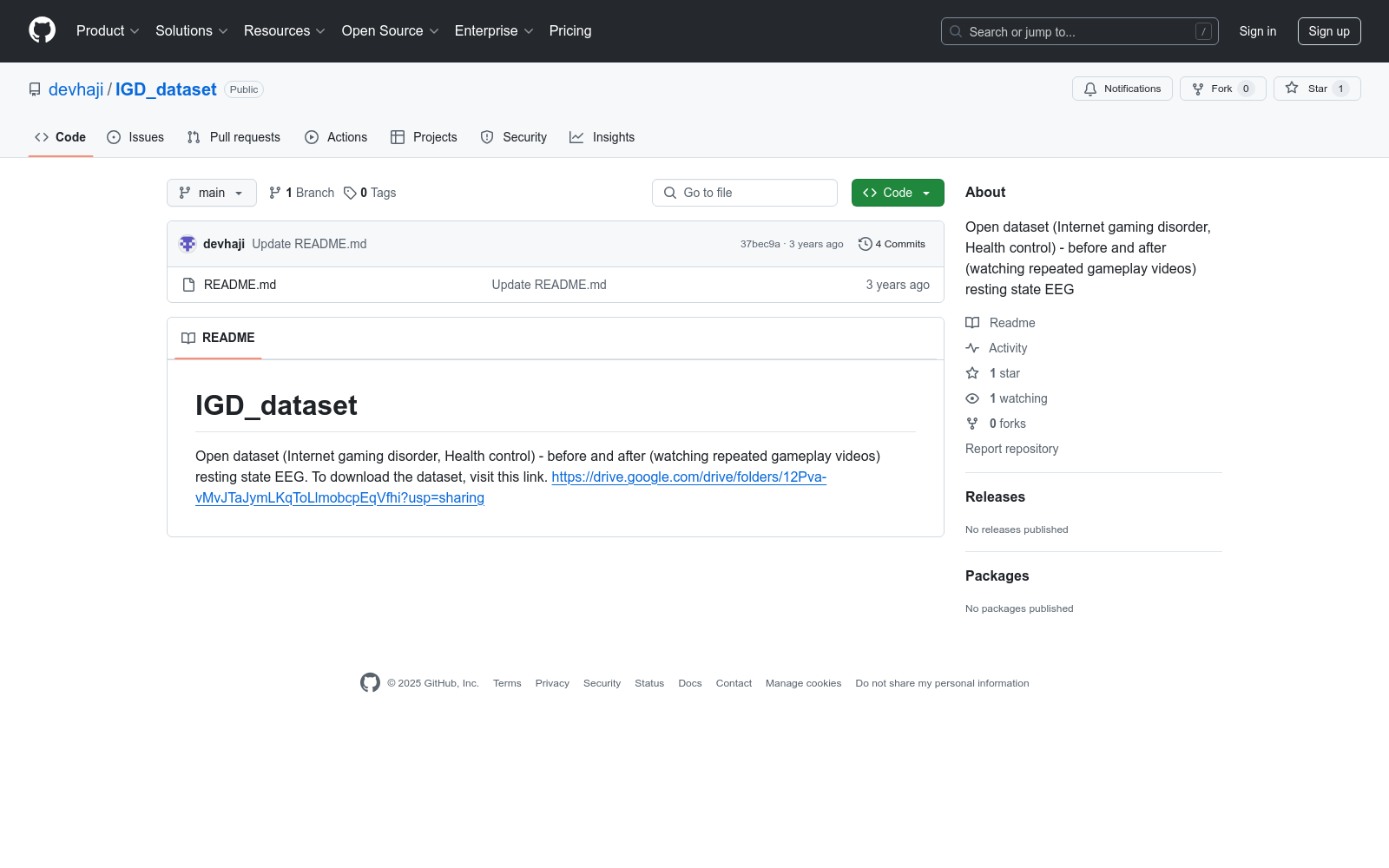Click the Search or jump to field
Screen dimensions: 1389x868
click(1080, 31)
